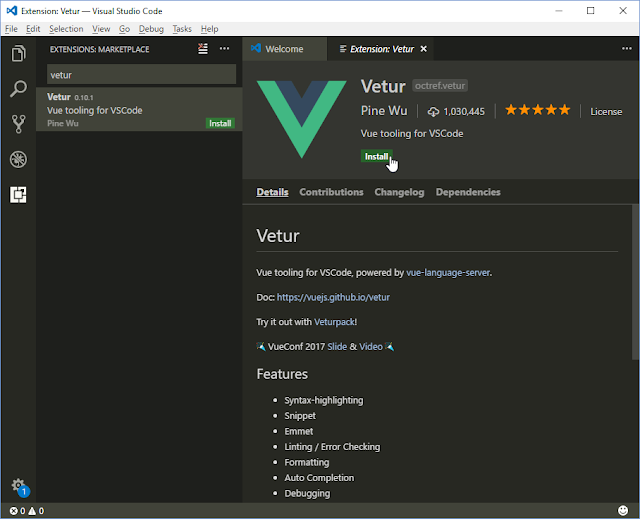Open the File menu

[11, 29]
